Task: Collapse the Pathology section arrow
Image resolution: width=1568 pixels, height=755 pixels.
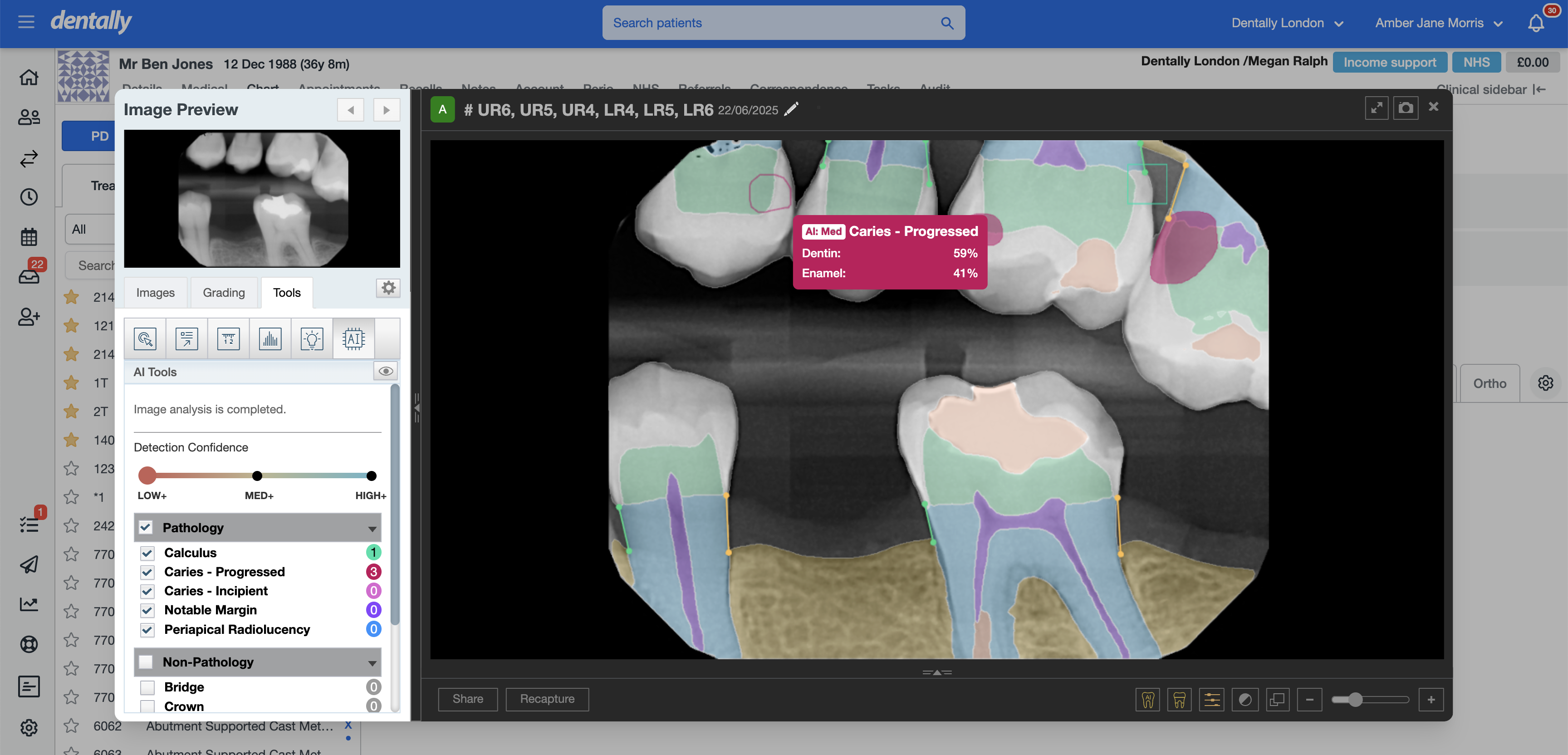Action: (372, 529)
